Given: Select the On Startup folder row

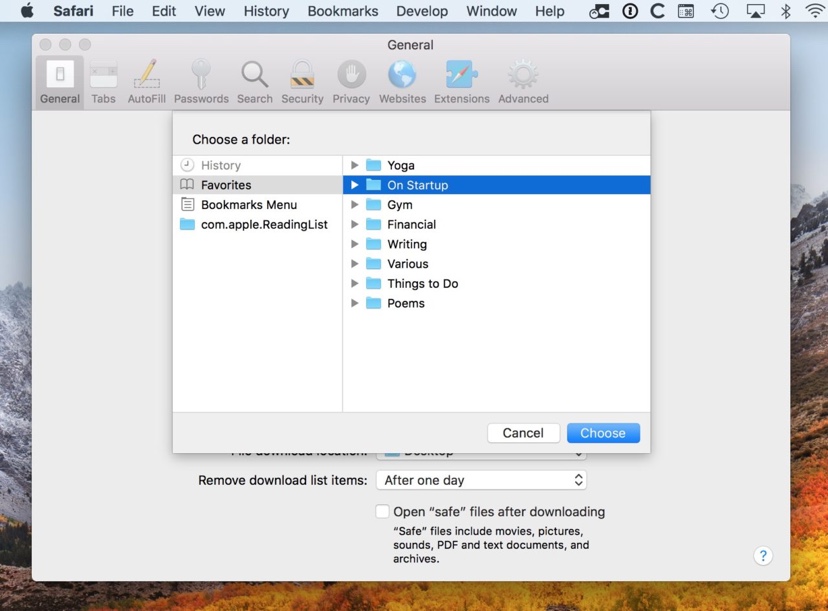Looking at the screenshot, I should point(496,185).
